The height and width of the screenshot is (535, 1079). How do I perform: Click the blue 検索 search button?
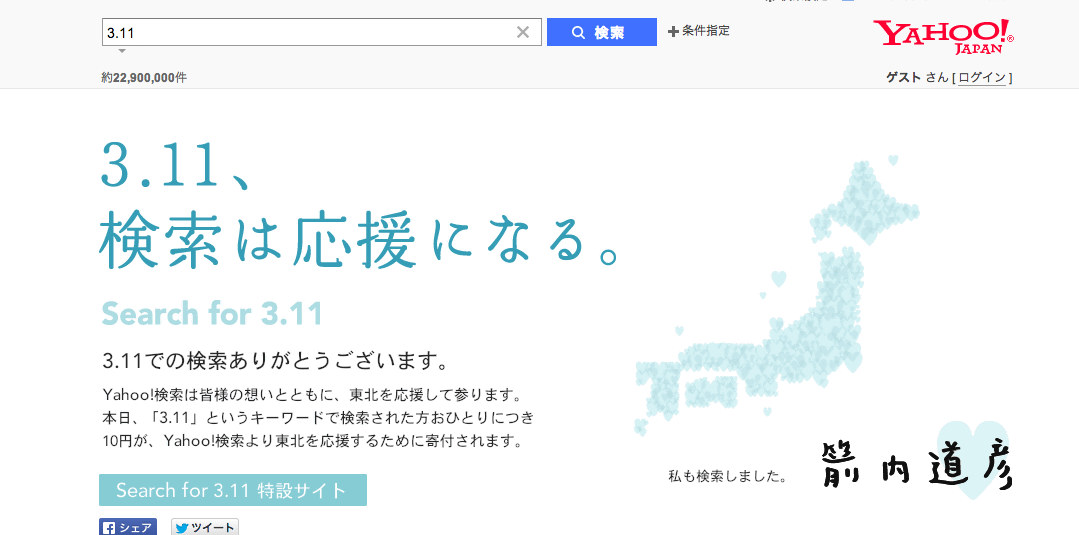(x=601, y=32)
